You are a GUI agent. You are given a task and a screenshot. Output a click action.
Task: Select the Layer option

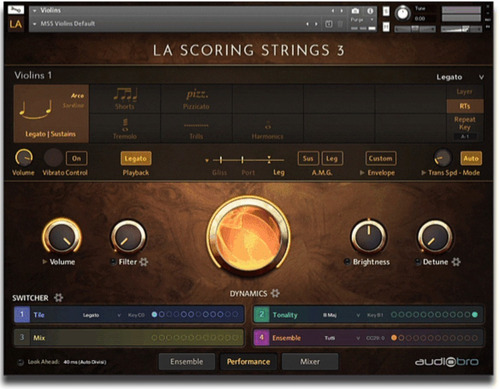click(x=465, y=92)
